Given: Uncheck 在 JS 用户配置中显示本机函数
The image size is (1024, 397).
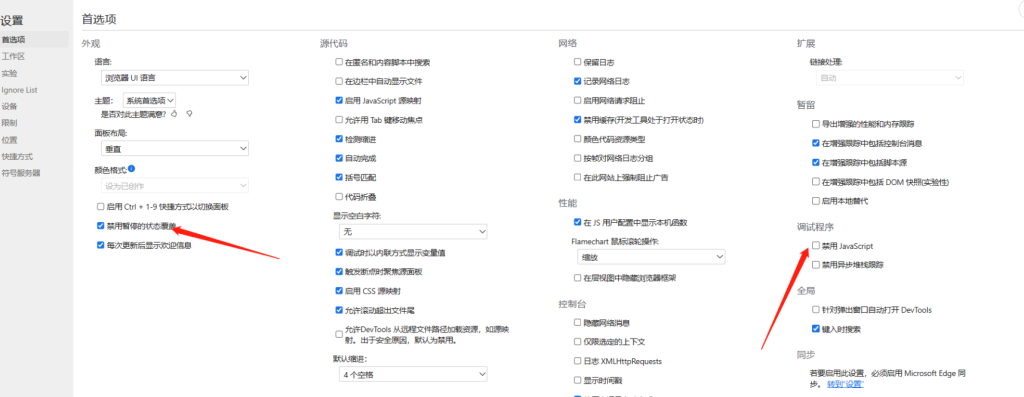Looking at the screenshot, I should 577,222.
